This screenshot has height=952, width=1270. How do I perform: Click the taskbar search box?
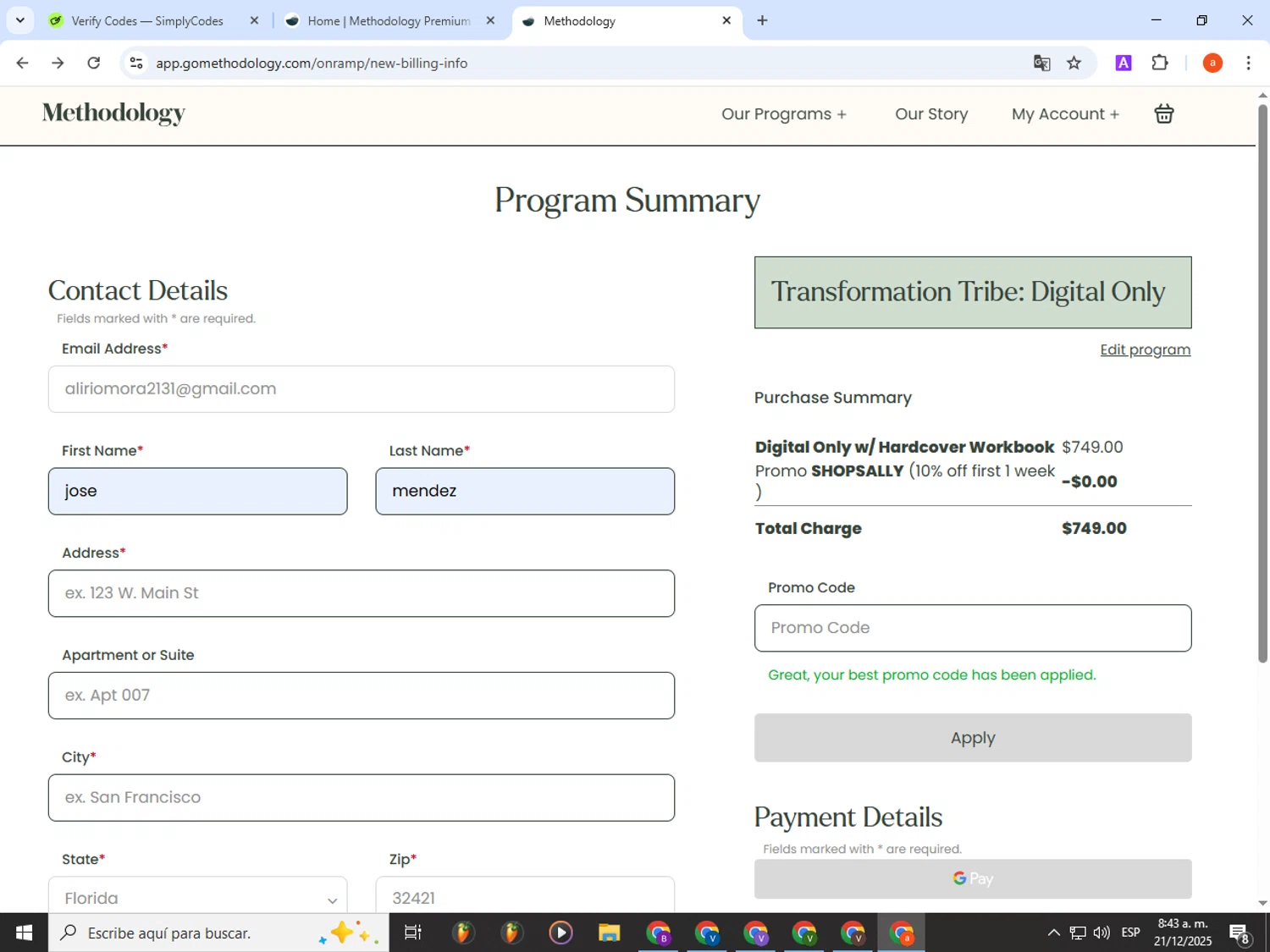218,933
